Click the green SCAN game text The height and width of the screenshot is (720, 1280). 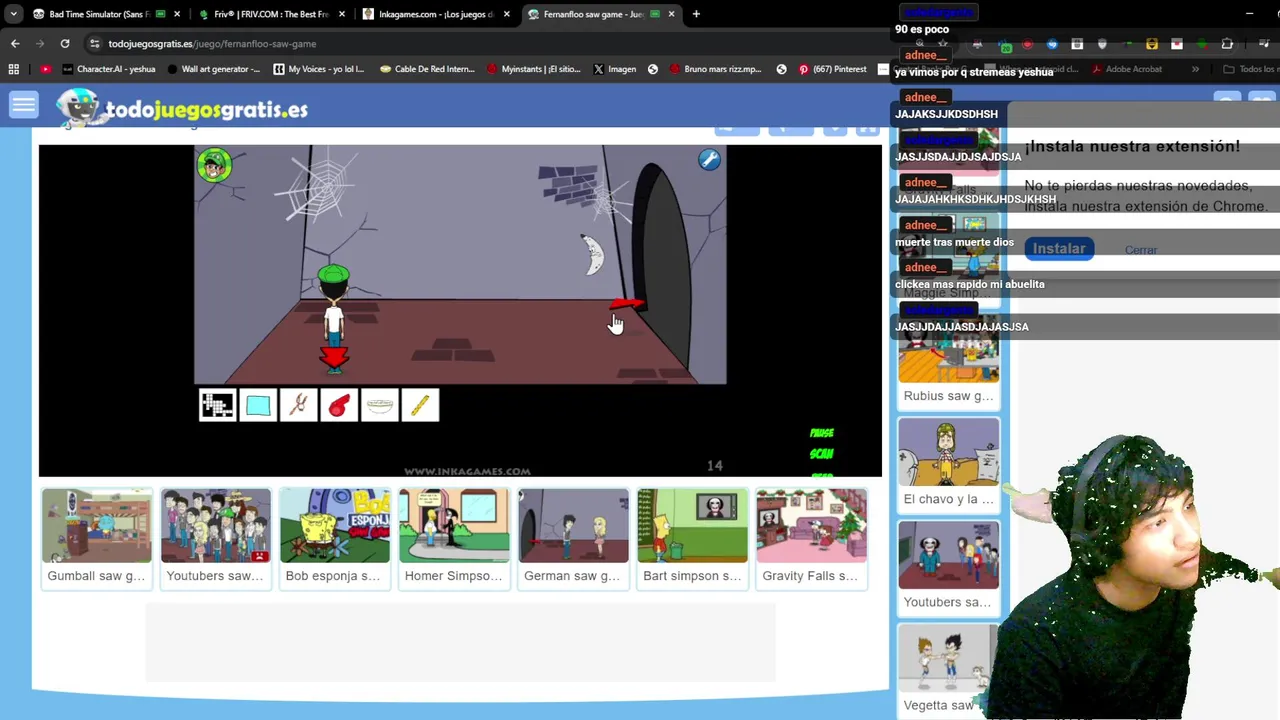tap(822, 453)
